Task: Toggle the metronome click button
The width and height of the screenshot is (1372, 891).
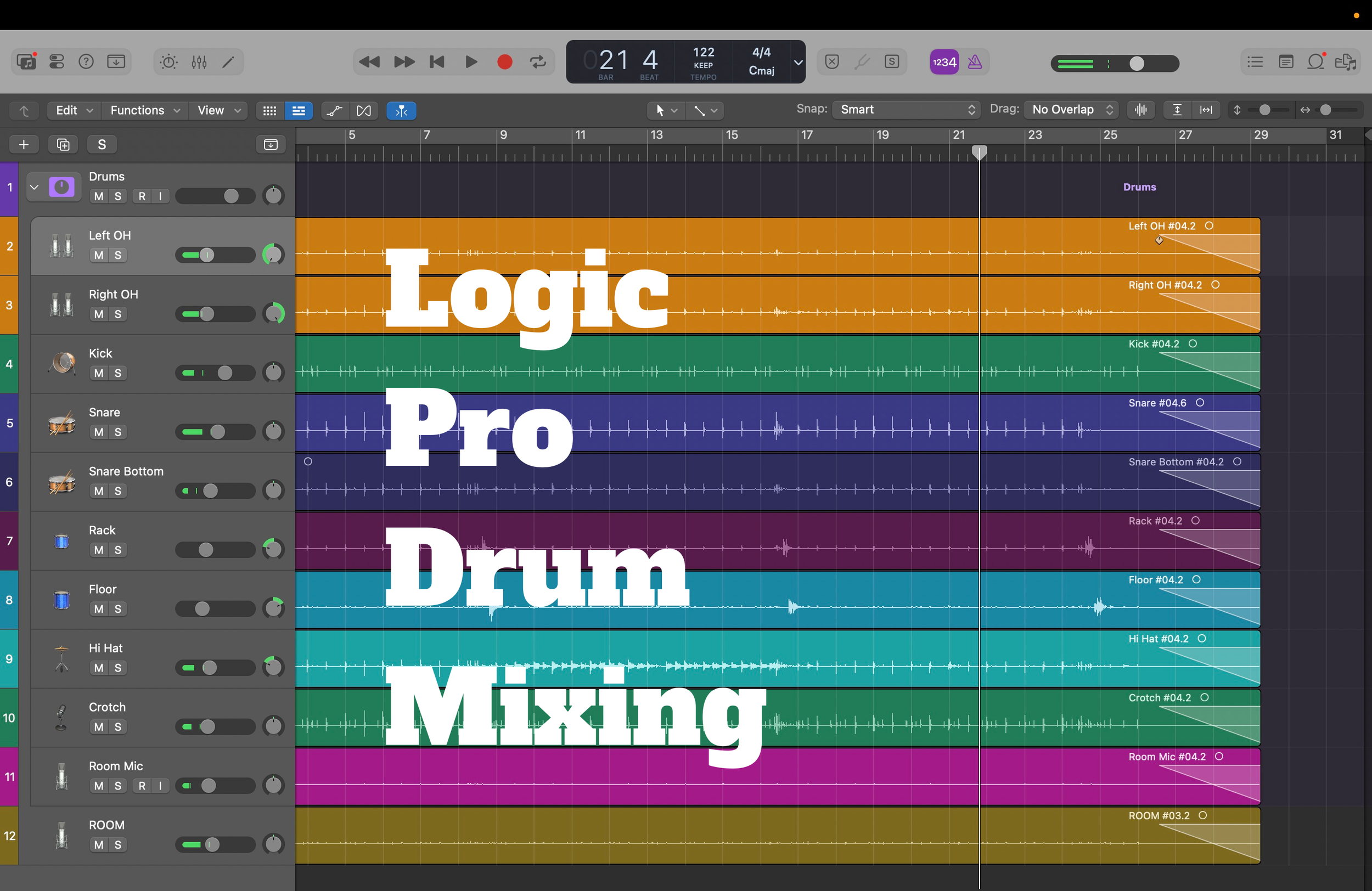Action: tap(974, 61)
